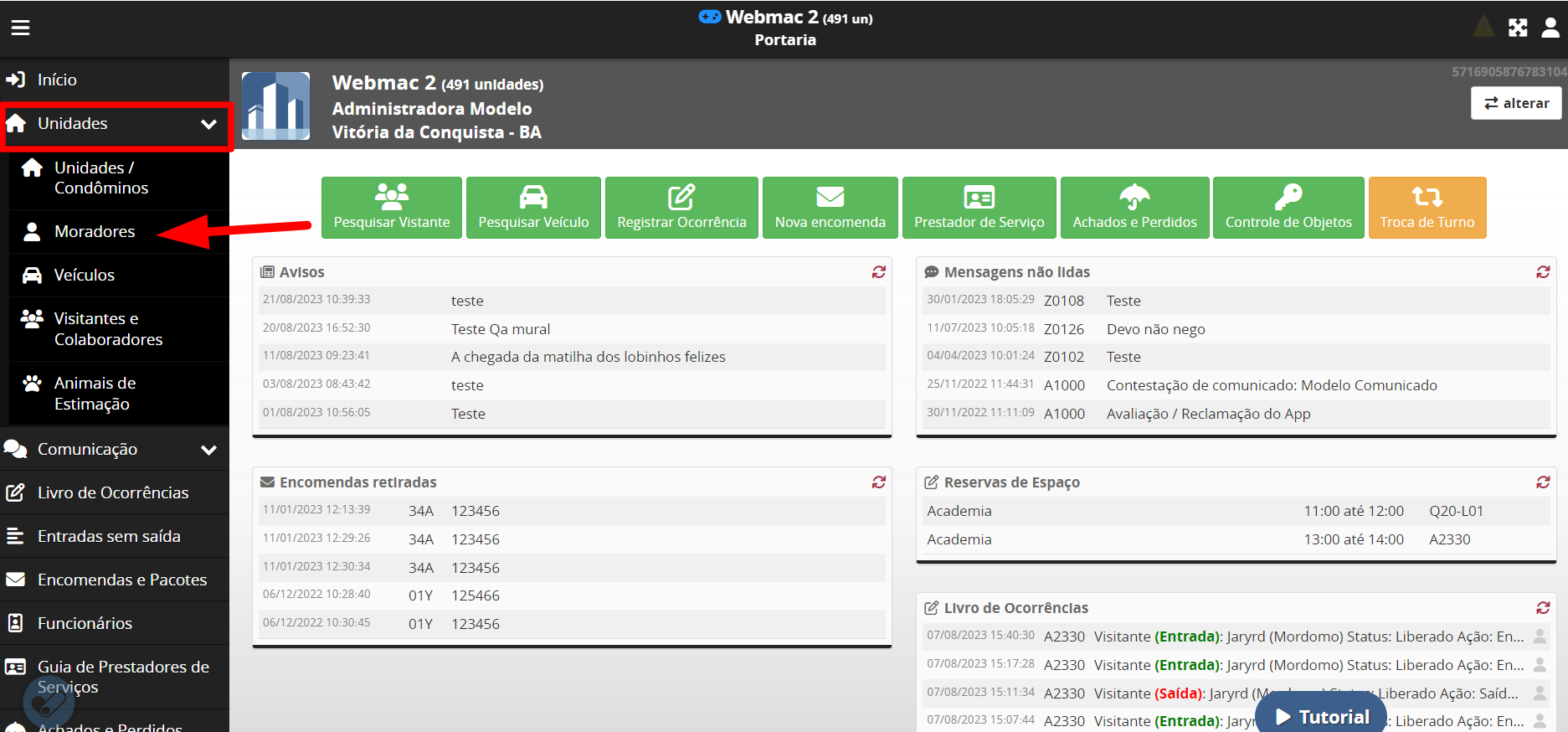Open Moradores in the sidebar
The image size is (1568, 732).
(x=95, y=232)
